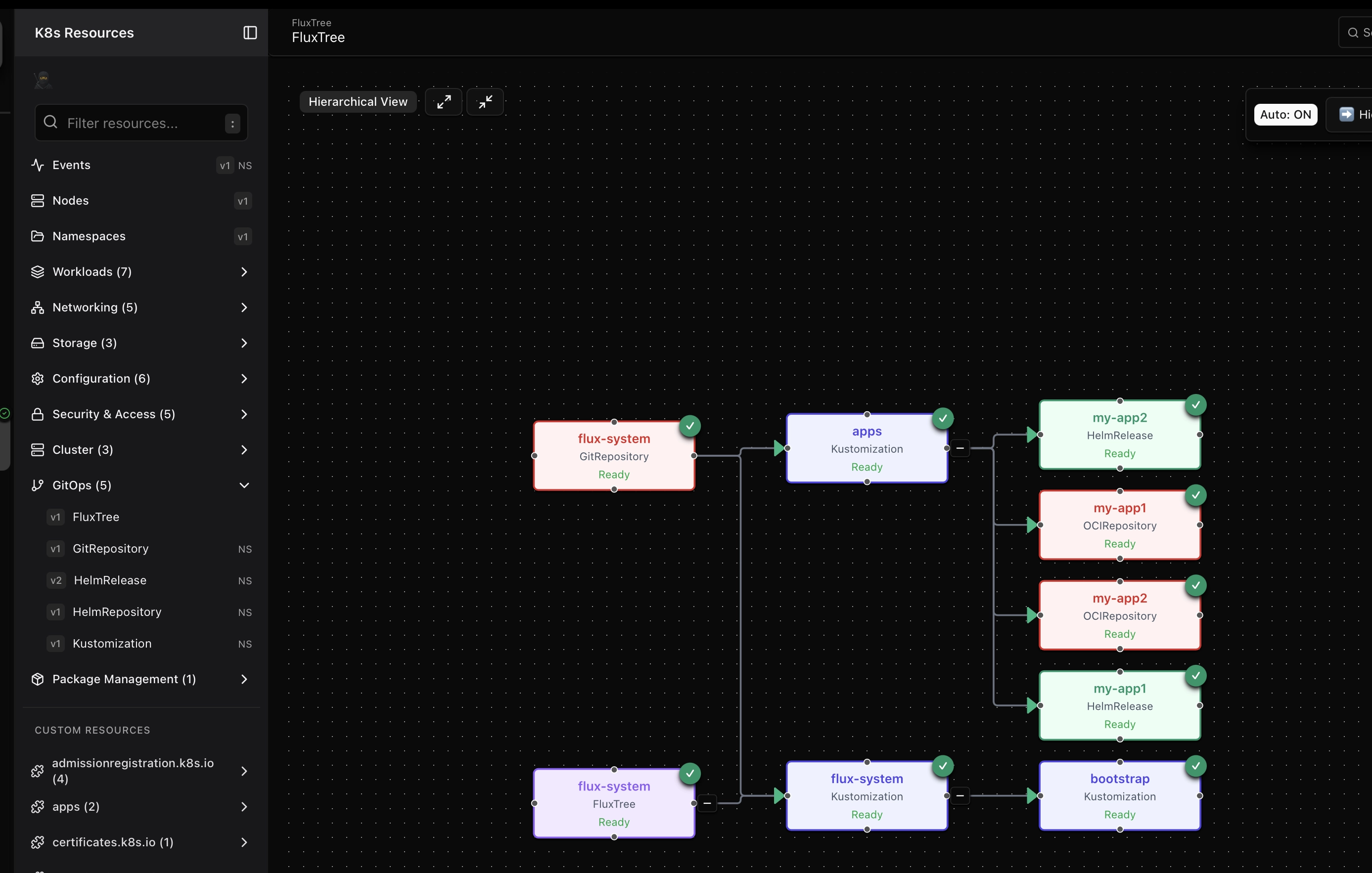The height and width of the screenshot is (873, 1372).
Task: Open Namespaces resource list
Action: [89, 236]
